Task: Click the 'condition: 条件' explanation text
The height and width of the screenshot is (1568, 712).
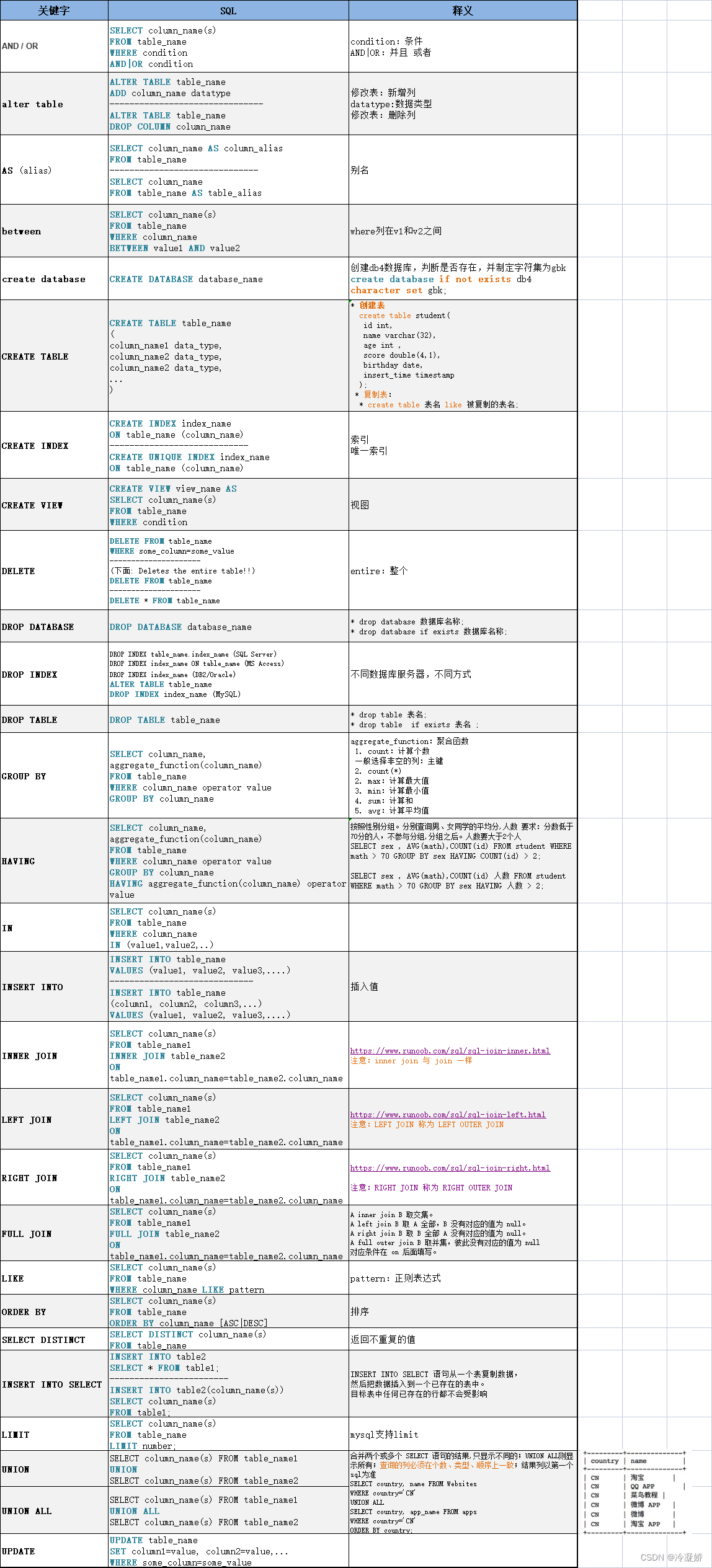Action: [386, 41]
